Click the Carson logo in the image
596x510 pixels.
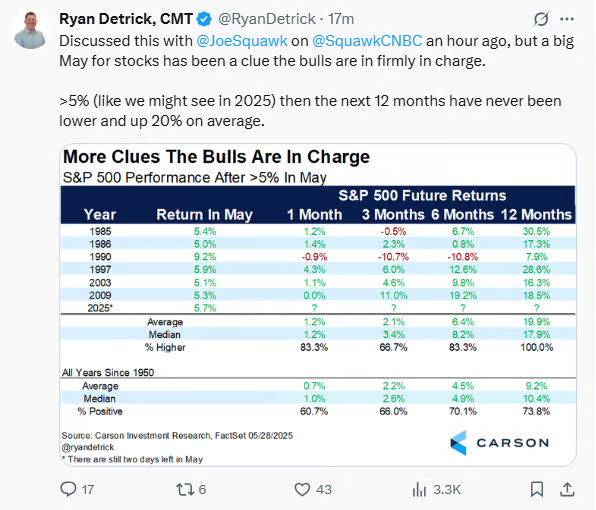click(499, 443)
